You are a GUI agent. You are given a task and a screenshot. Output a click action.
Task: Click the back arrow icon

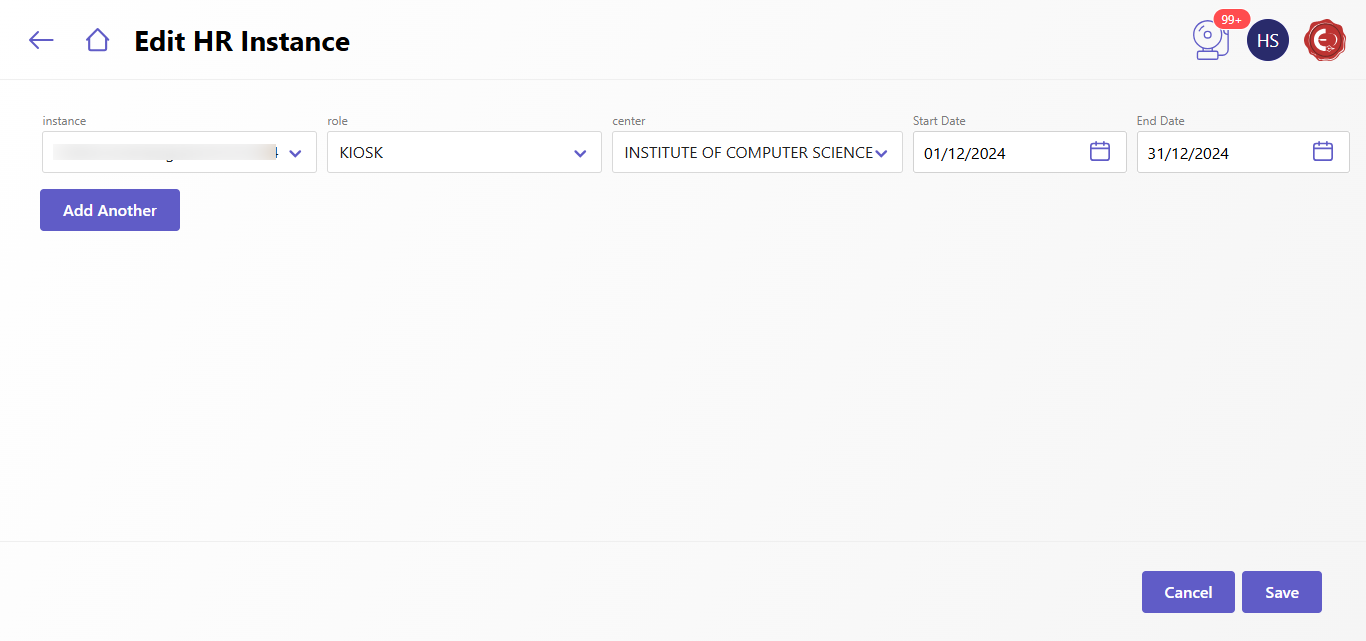click(x=41, y=40)
